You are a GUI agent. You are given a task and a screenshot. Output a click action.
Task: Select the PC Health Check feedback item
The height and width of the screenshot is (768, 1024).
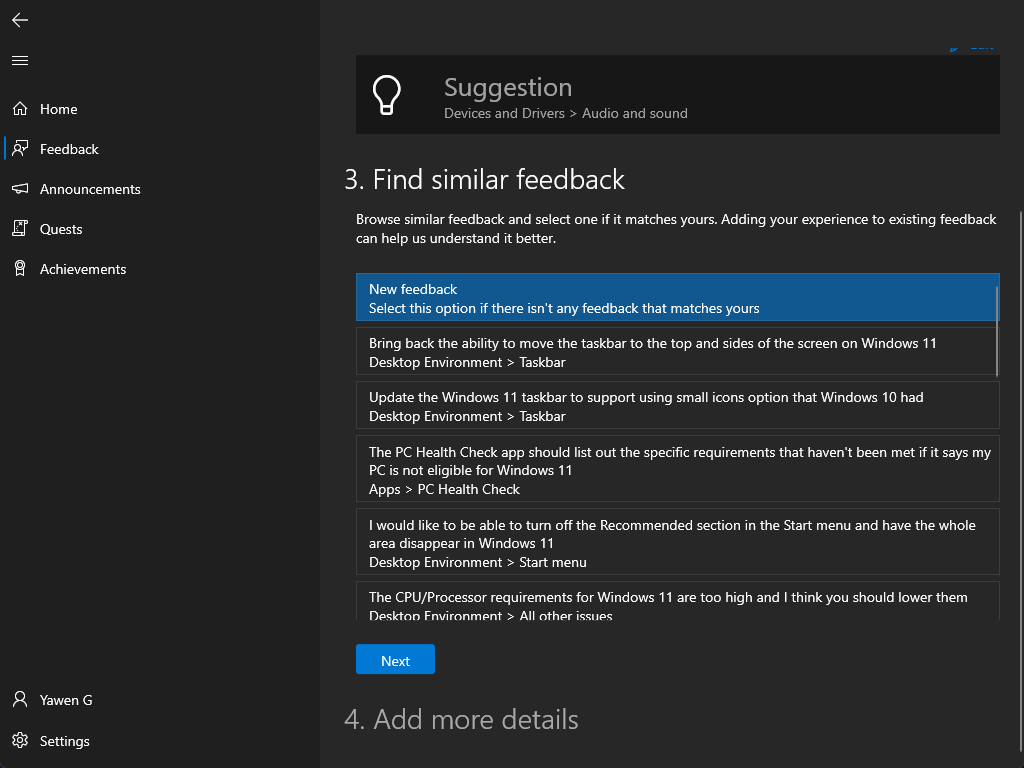click(x=676, y=470)
